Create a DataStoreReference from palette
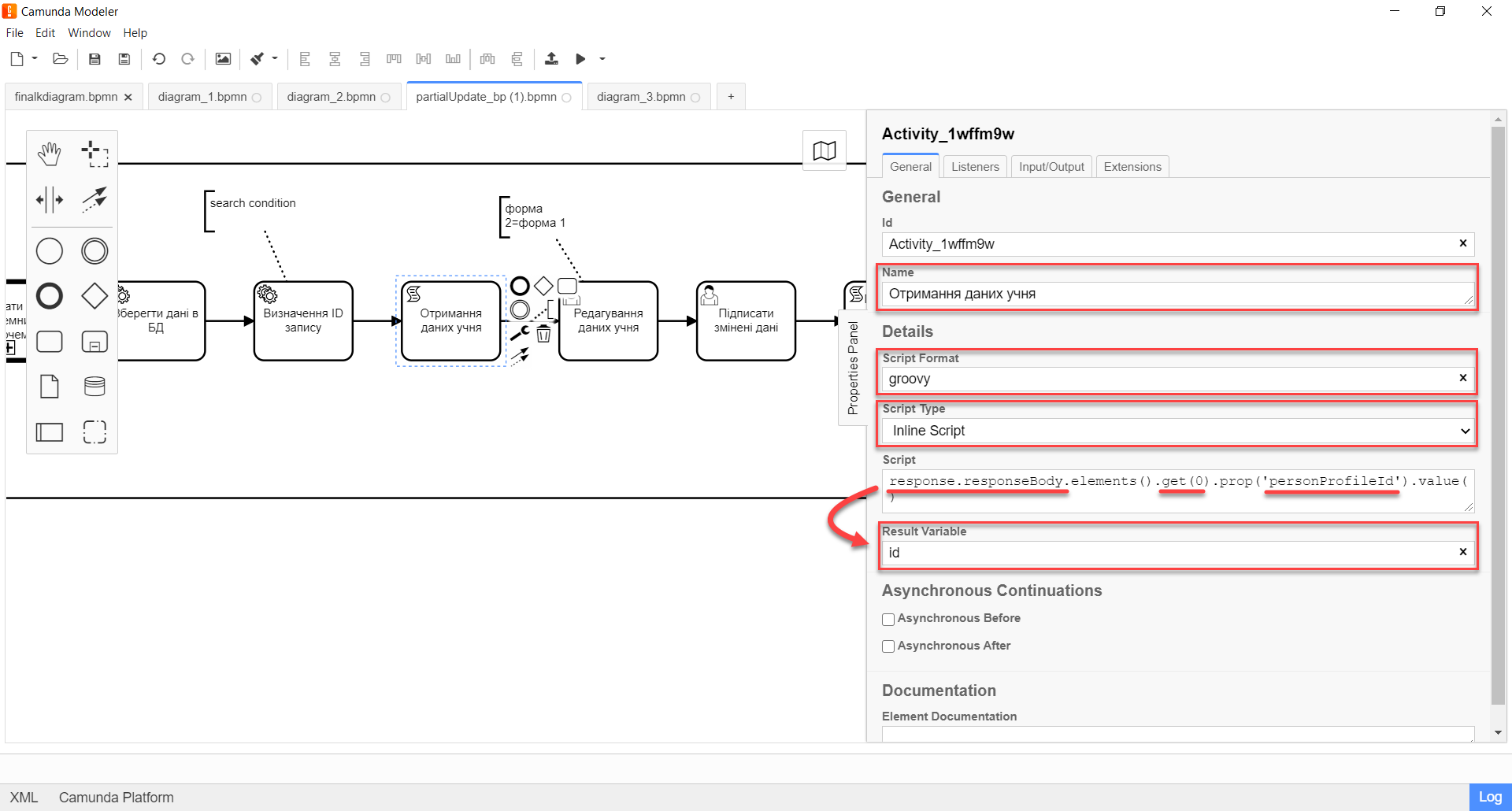 coord(94,387)
